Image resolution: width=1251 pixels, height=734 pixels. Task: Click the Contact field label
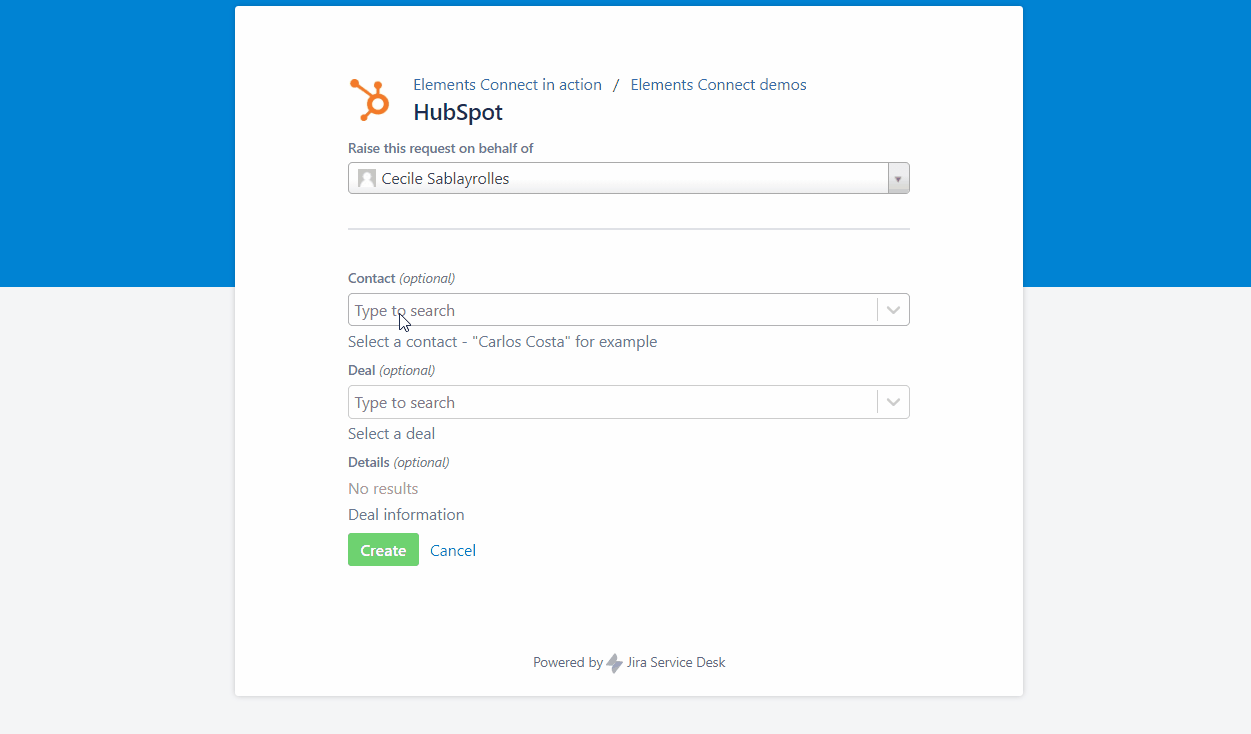tap(371, 278)
